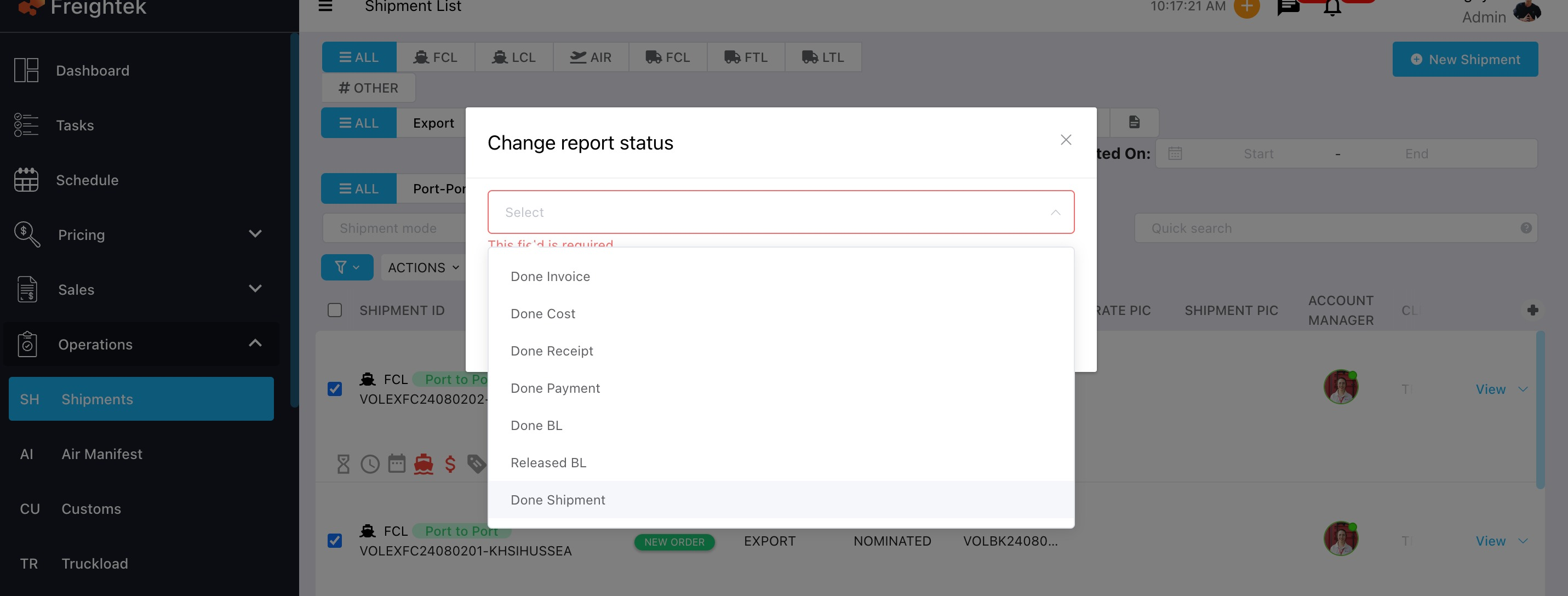Click the red dollar sign icon
The image size is (1568, 596).
(450, 464)
